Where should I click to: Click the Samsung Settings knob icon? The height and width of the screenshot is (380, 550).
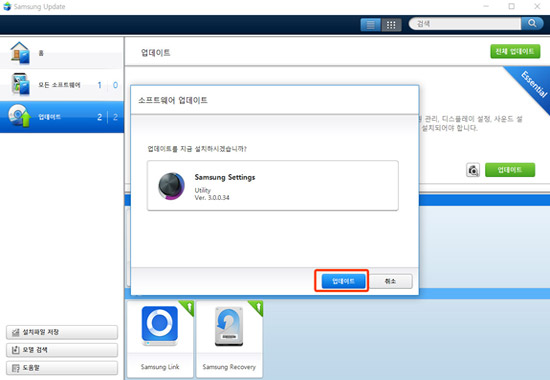click(171, 186)
